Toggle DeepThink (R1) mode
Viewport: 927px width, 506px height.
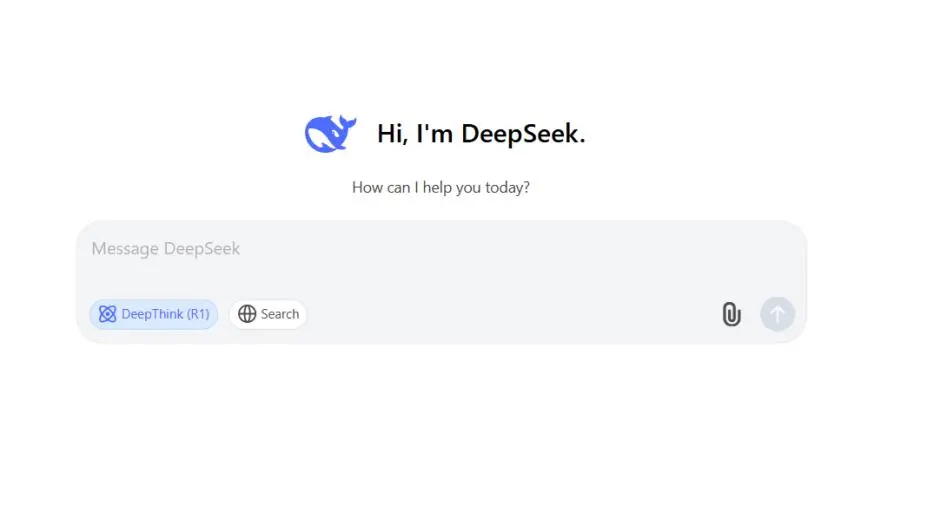click(154, 314)
